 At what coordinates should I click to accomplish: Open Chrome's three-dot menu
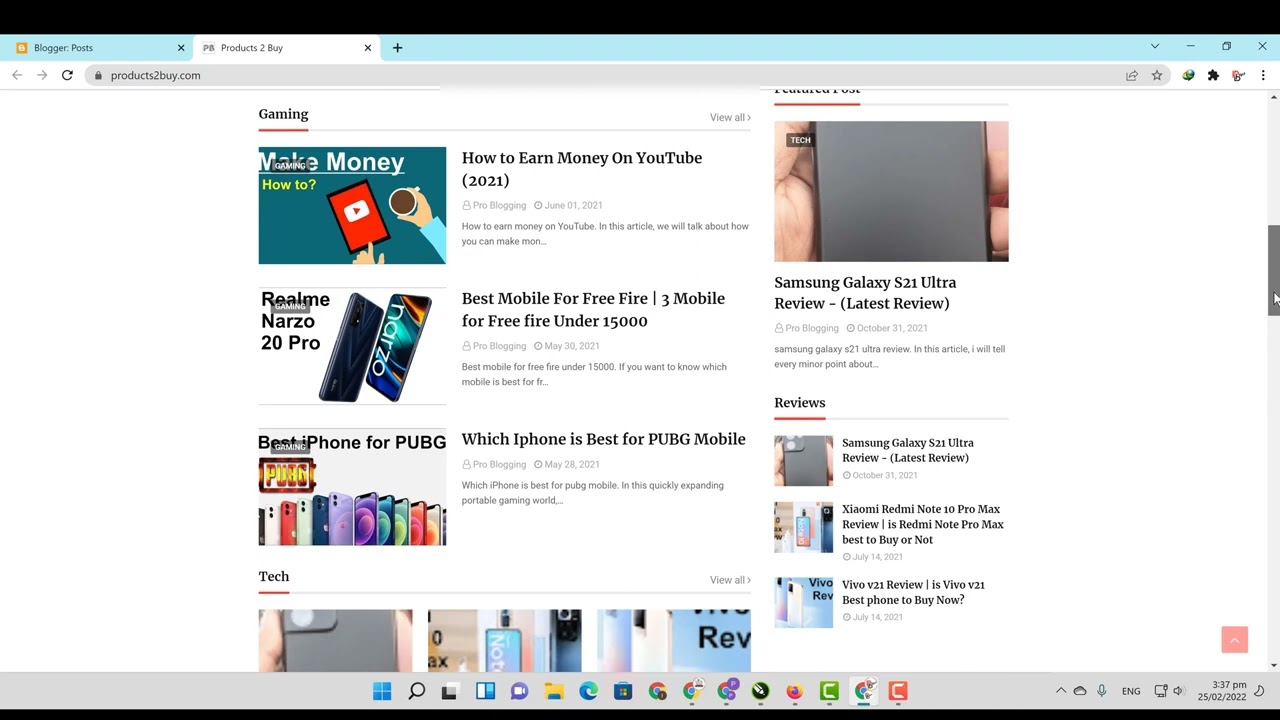(1263, 75)
